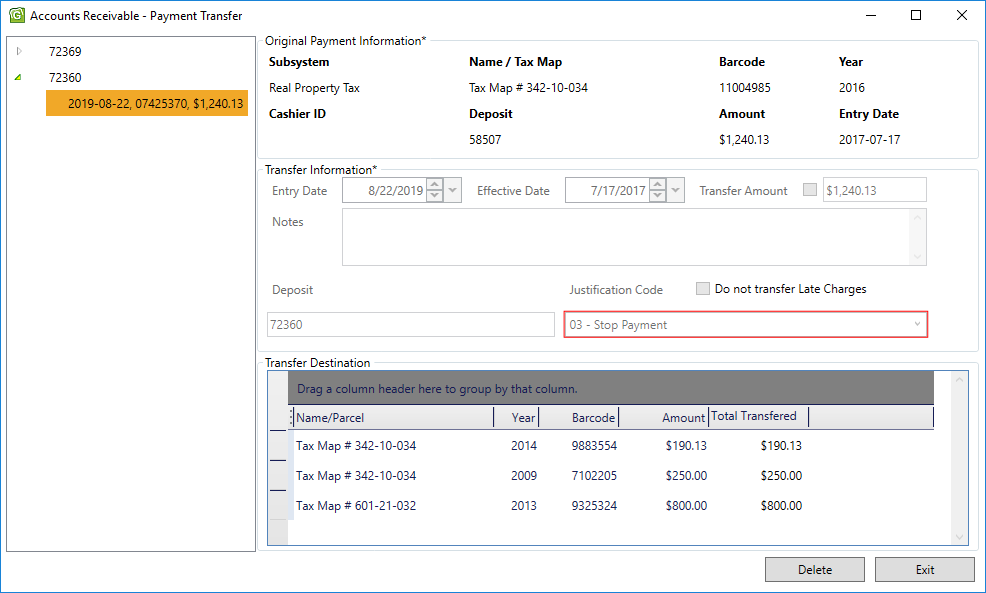The width and height of the screenshot is (986, 593).
Task: Sort by Total Transfered column header
Action: click(x=755, y=416)
